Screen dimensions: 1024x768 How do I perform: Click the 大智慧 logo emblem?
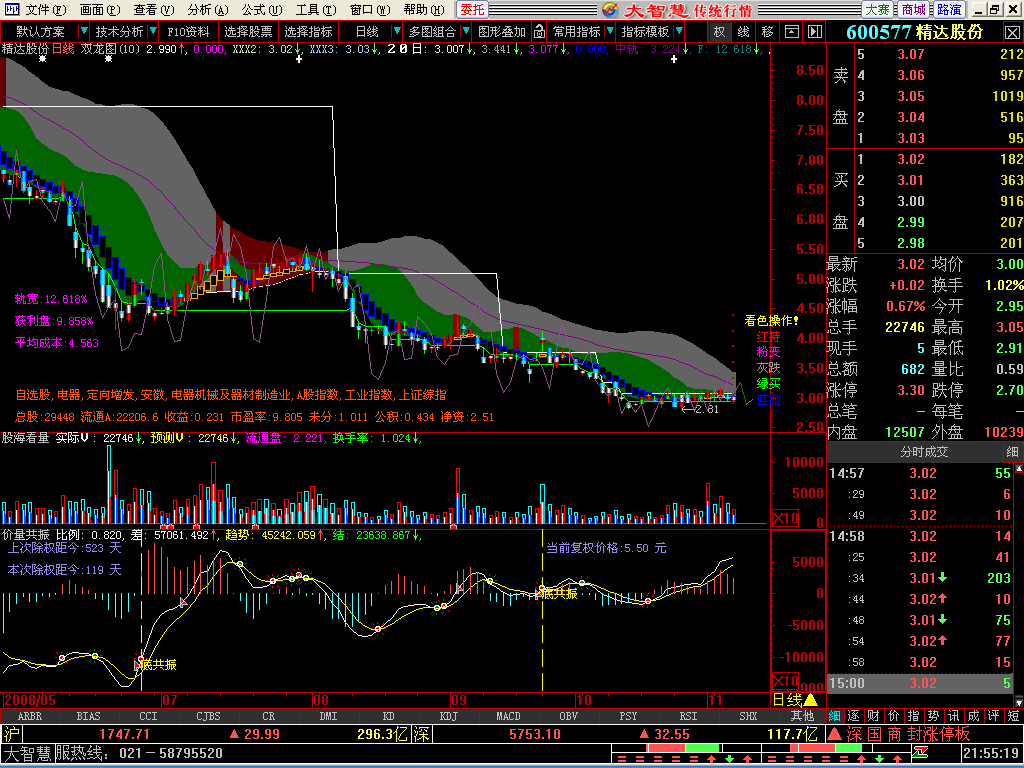pos(610,10)
